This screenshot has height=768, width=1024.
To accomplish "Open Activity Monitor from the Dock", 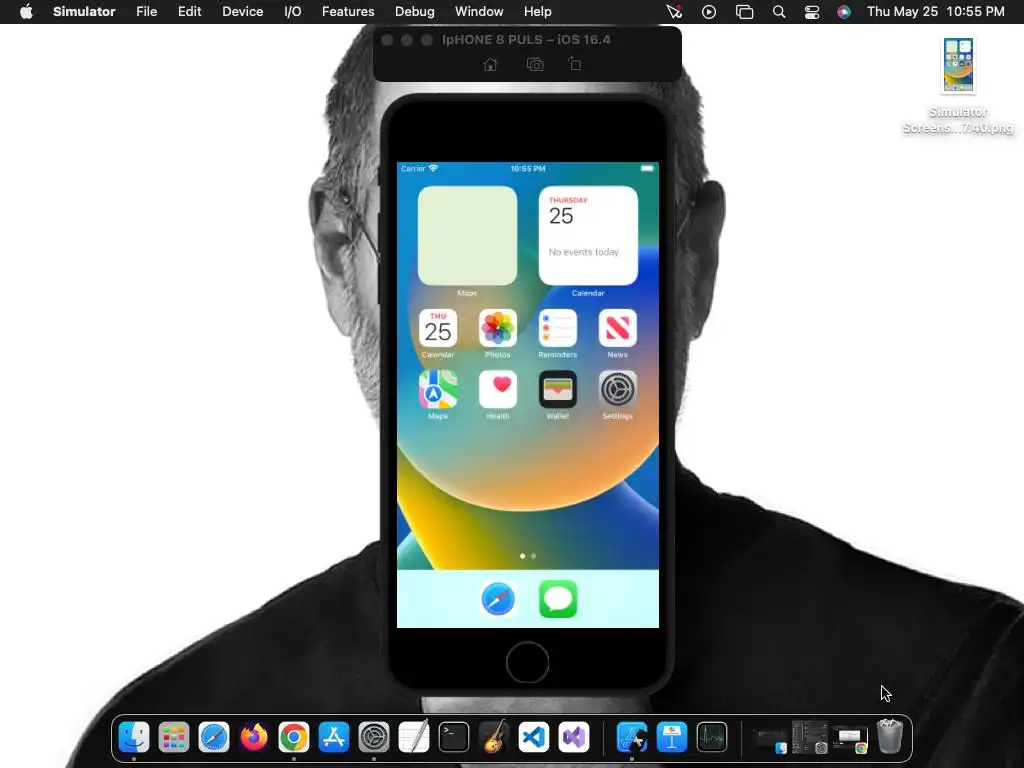I will 712,737.
